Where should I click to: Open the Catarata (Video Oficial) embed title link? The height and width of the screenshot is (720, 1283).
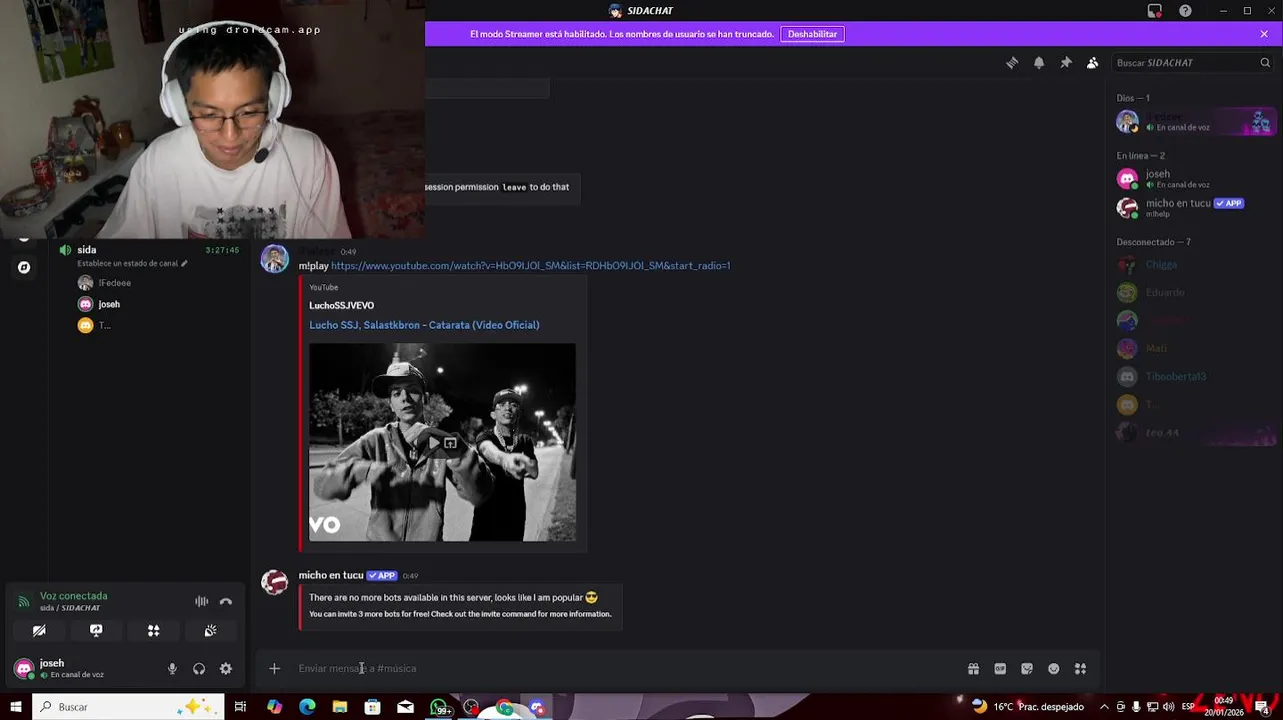[x=424, y=325]
